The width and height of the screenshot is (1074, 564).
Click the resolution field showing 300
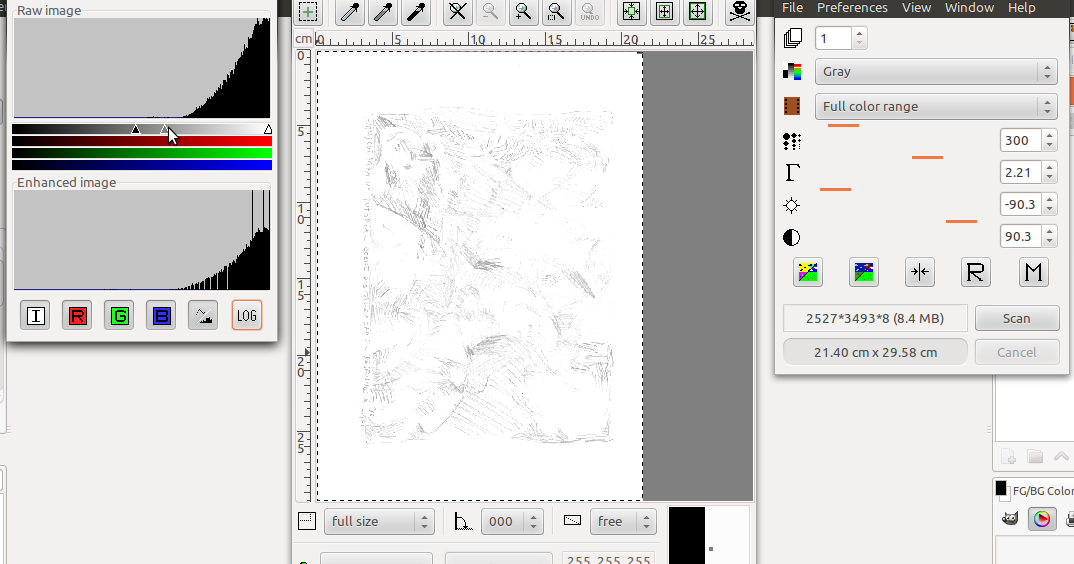point(1021,140)
